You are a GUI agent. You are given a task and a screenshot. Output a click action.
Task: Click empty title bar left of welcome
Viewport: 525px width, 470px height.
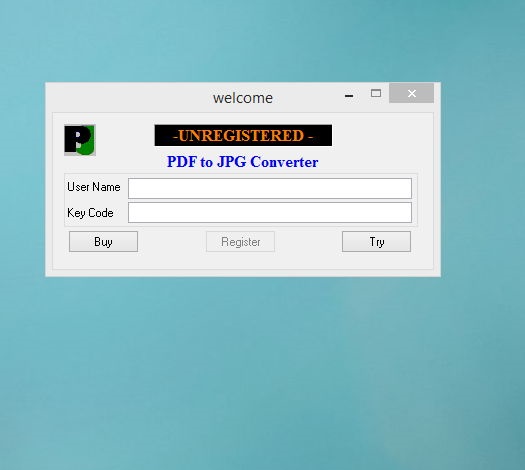pyautogui.click(x=127, y=97)
